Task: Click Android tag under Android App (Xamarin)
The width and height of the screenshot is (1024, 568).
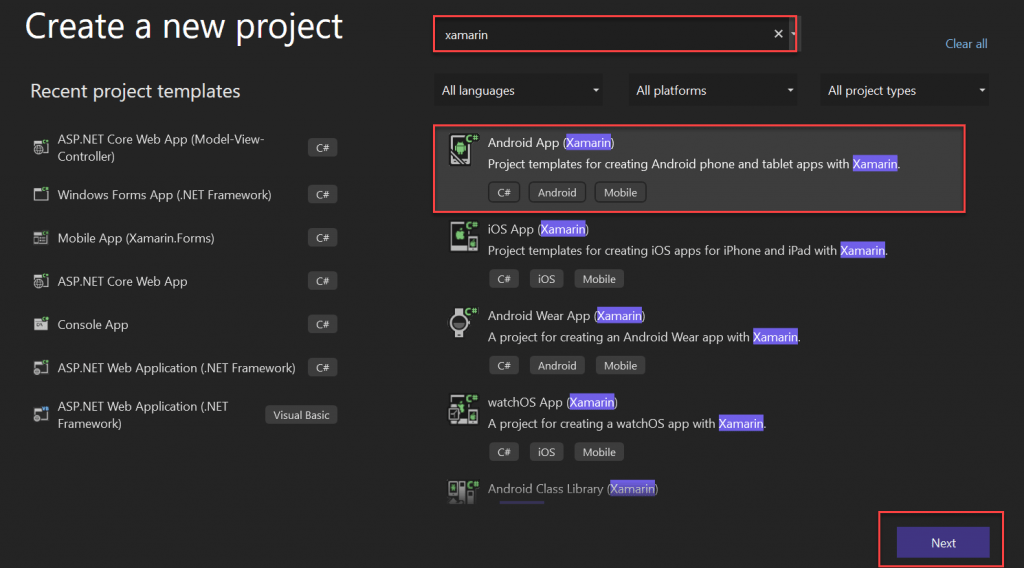Action: coord(557,193)
